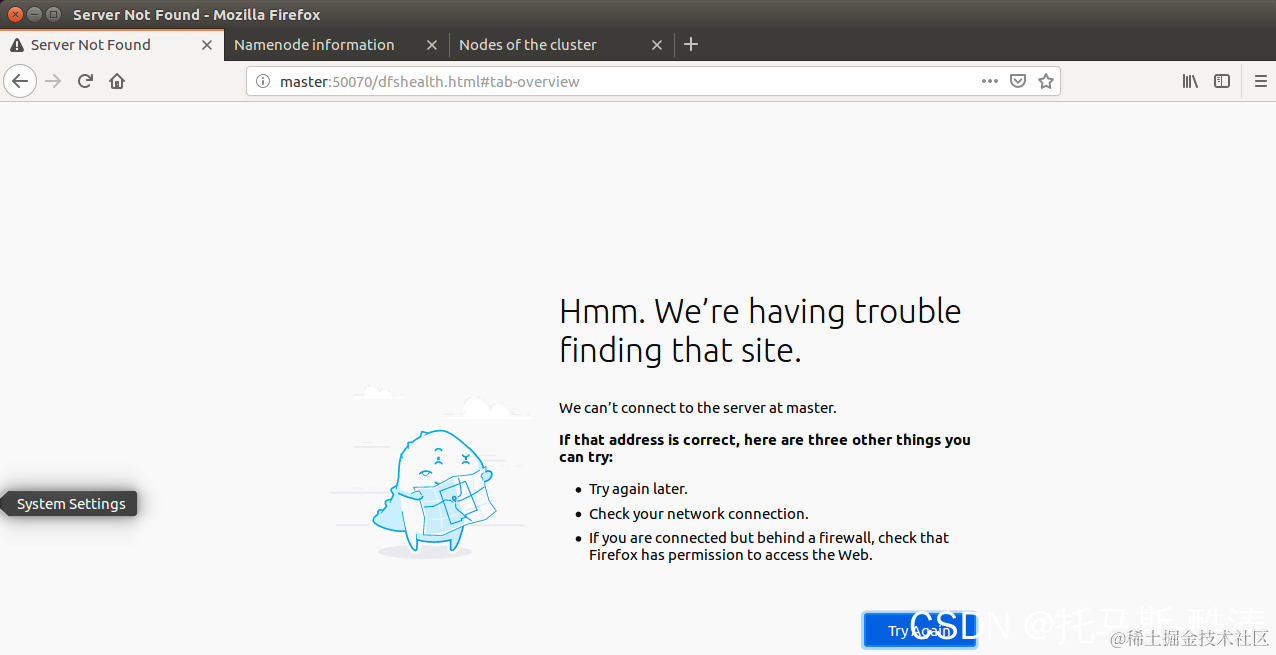Maximize the Firefox window
The image size is (1276, 655).
tap(53, 14)
